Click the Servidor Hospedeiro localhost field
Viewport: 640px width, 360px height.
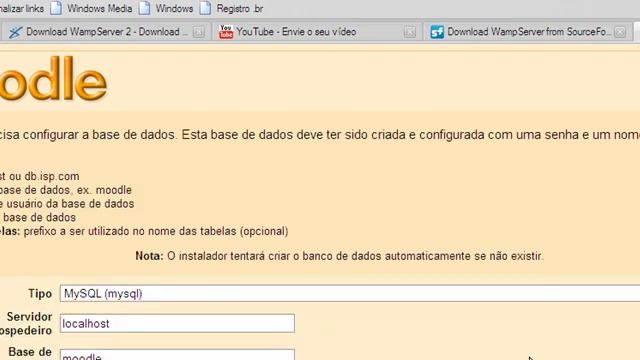[x=177, y=323]
